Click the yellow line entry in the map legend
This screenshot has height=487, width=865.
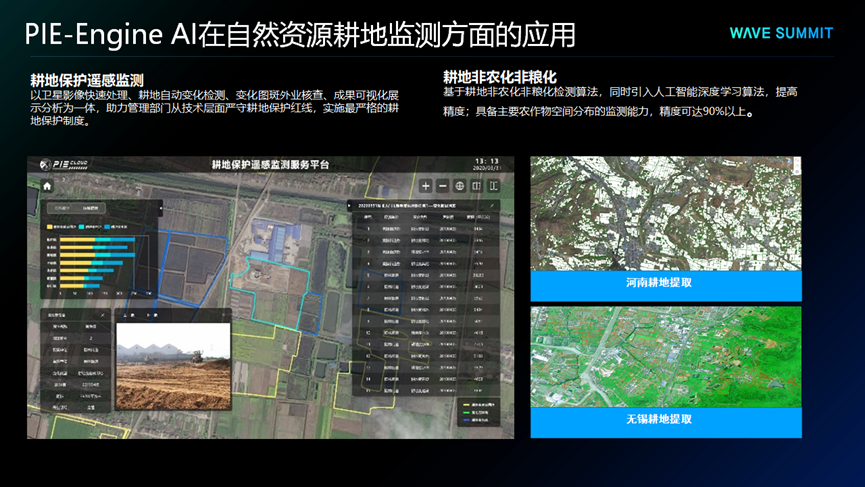pyautogui.click(x=479, y=405)
